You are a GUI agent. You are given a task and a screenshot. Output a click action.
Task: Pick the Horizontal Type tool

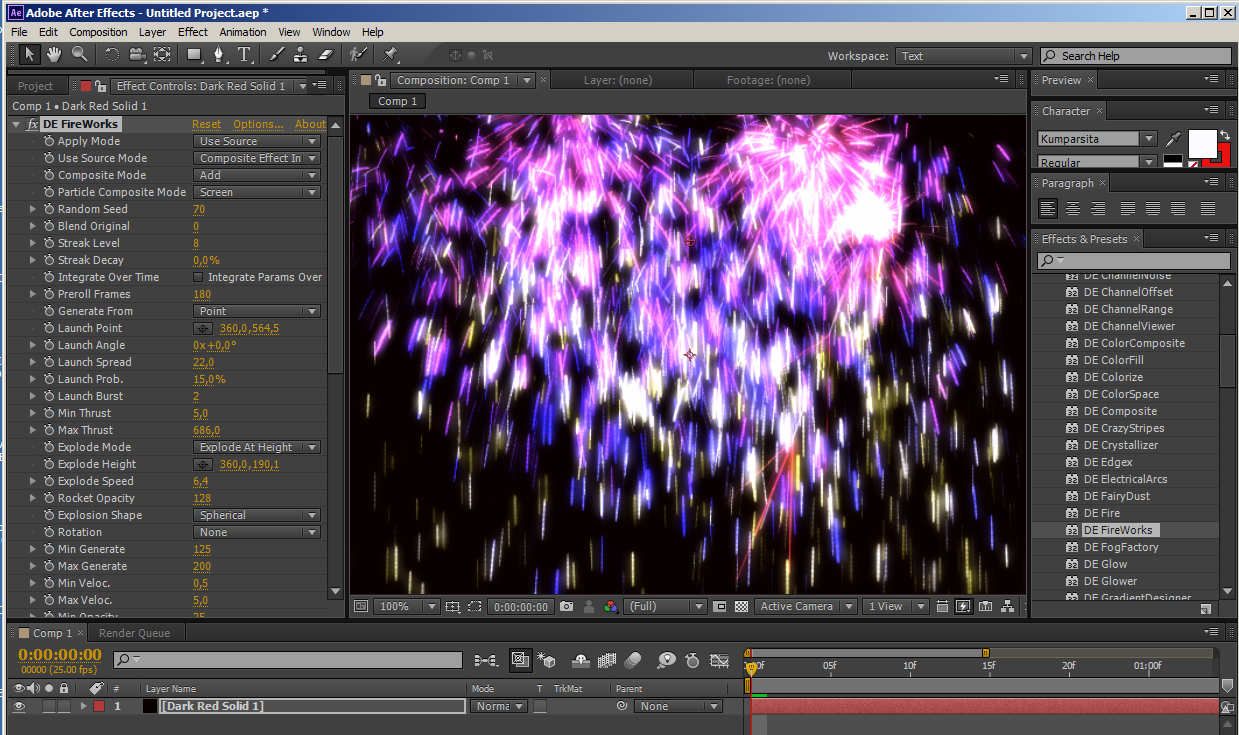click(x=244, y=55)
